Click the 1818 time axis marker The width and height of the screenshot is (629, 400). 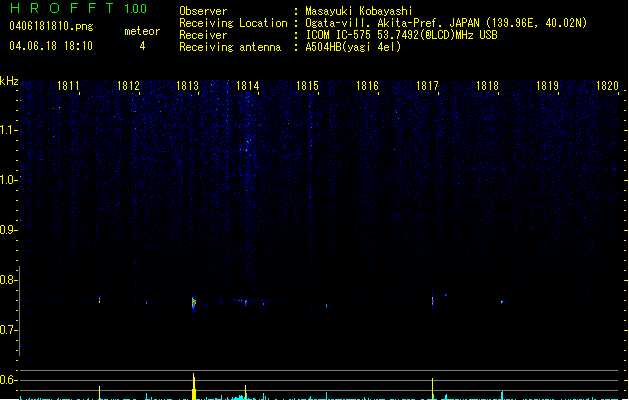[487, 86]
